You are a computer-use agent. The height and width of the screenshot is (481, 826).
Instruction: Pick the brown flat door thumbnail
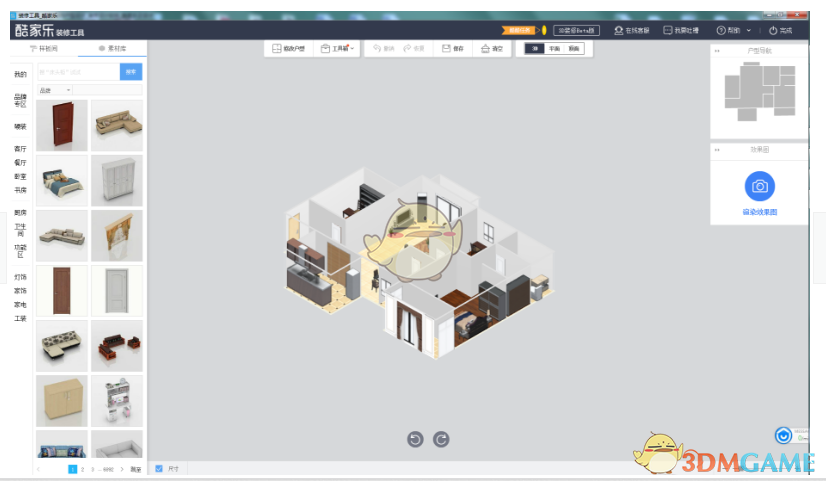(62, 290)
